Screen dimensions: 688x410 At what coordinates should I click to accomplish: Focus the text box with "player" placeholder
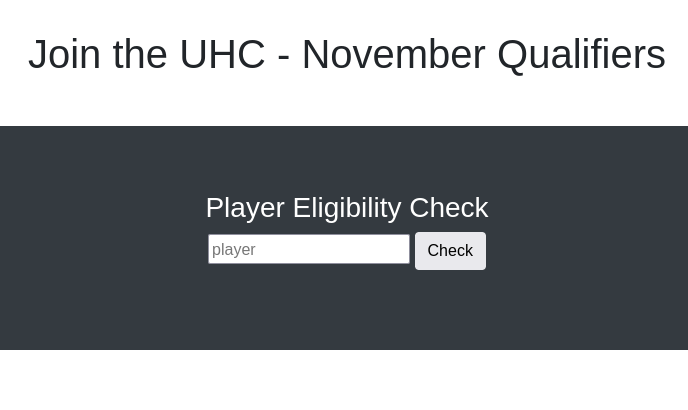point(309,249)
